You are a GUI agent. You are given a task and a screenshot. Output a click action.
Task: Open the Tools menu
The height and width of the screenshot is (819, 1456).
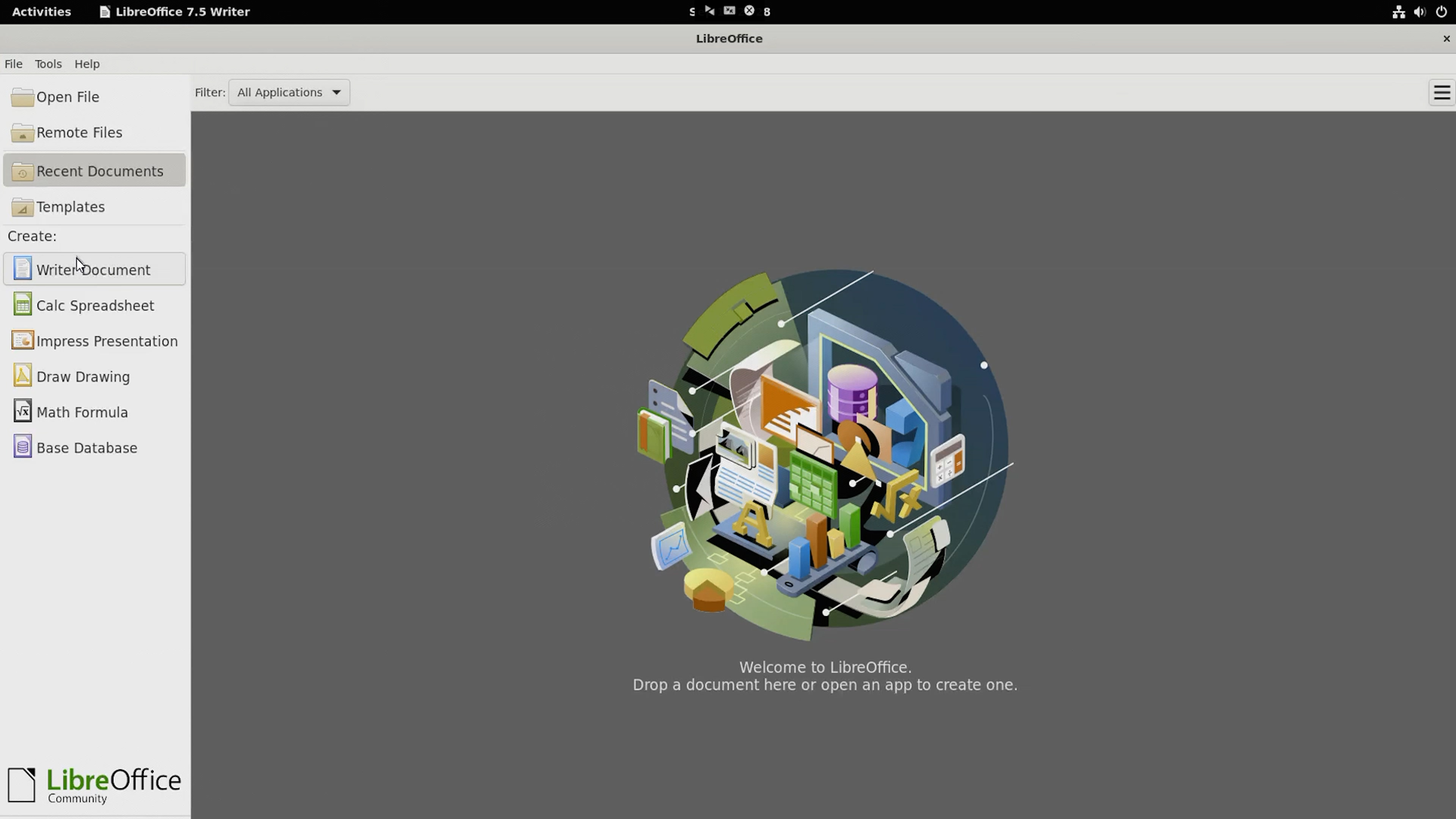coord(48,64)
